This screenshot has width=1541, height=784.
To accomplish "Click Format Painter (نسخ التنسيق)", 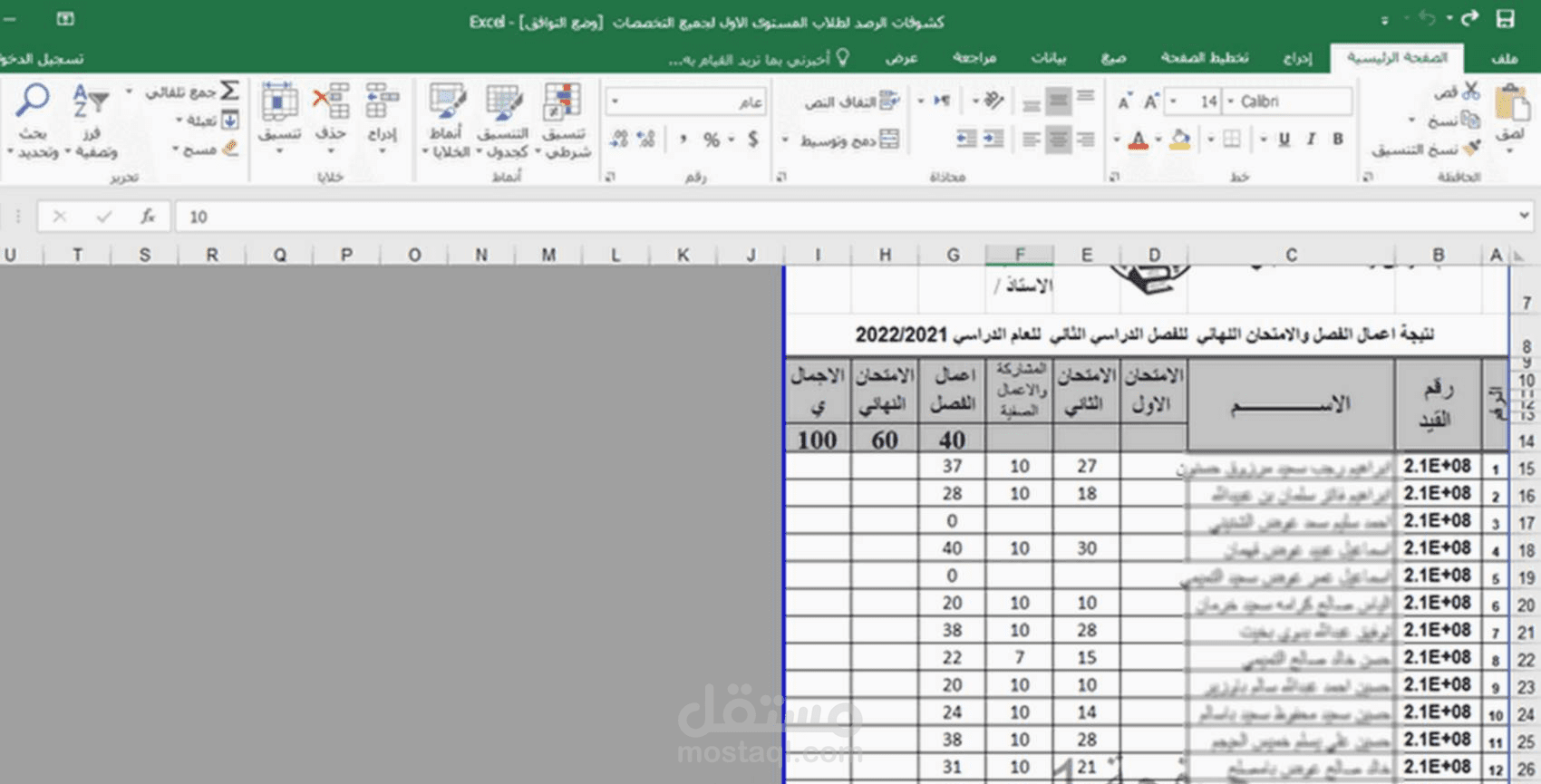I will (1426, 149).
